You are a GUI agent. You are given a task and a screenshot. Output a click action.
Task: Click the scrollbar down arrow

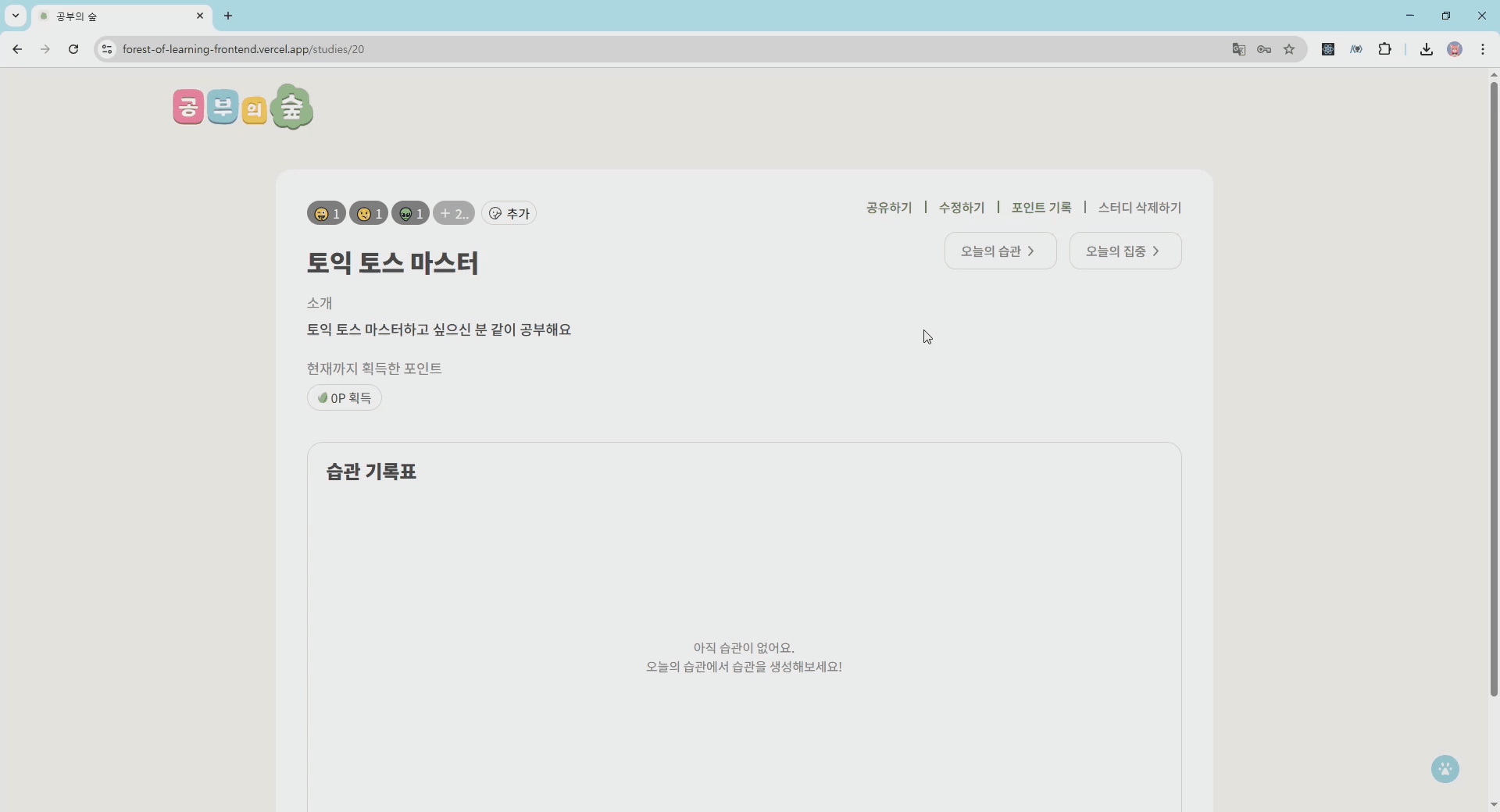[1494, 804]
